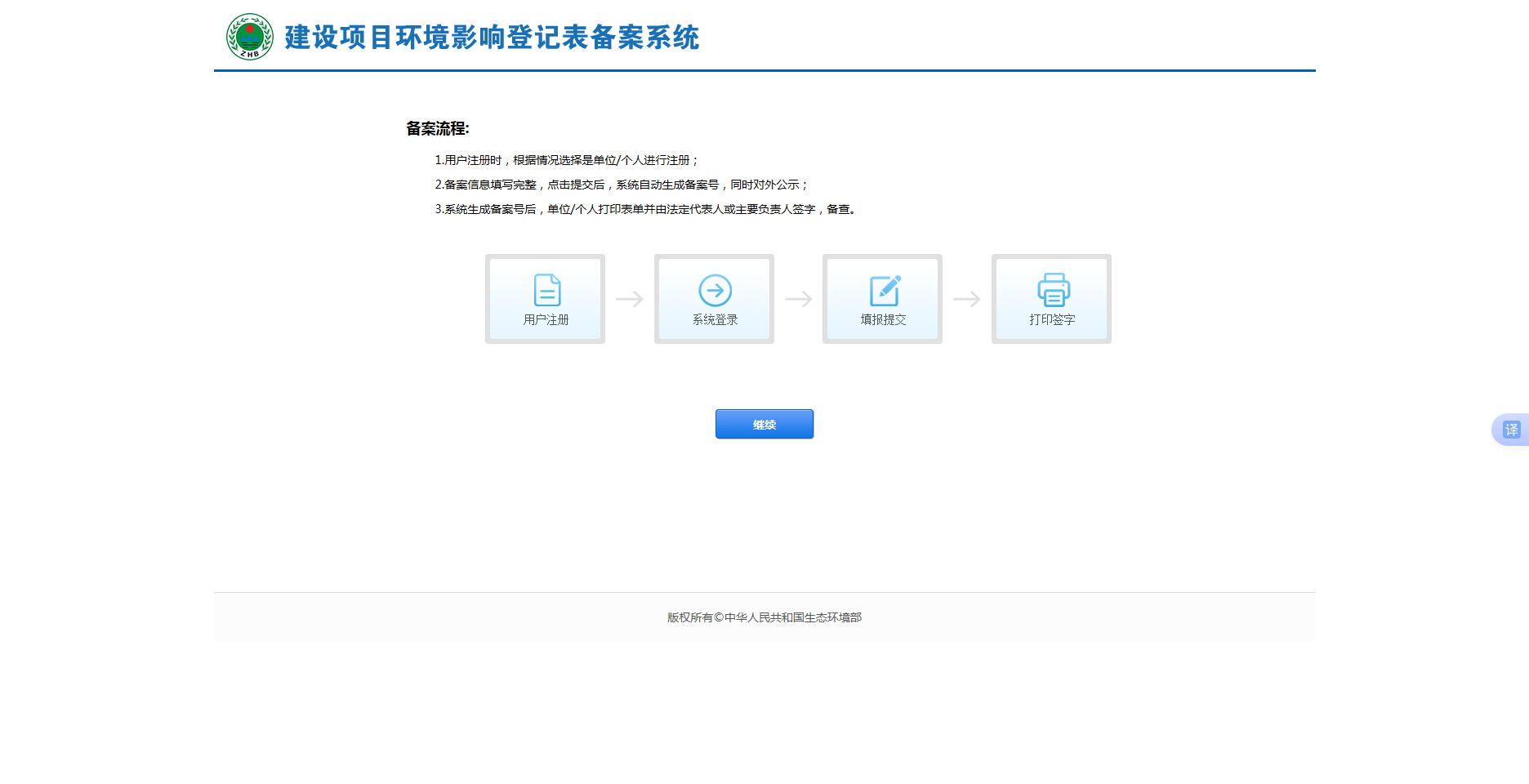Click instruction line 2 about 备案信息填写完整
Screen dimensions: 1529x784
coord(621,185)
